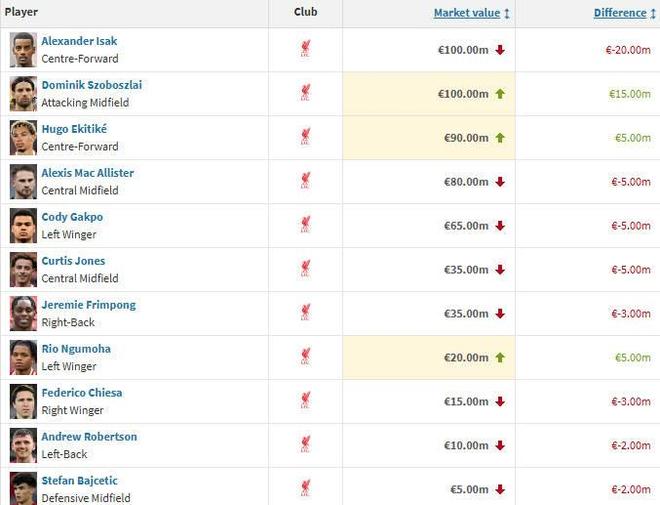Click red down arrow next to €80.00m

[x=500, y=182]
